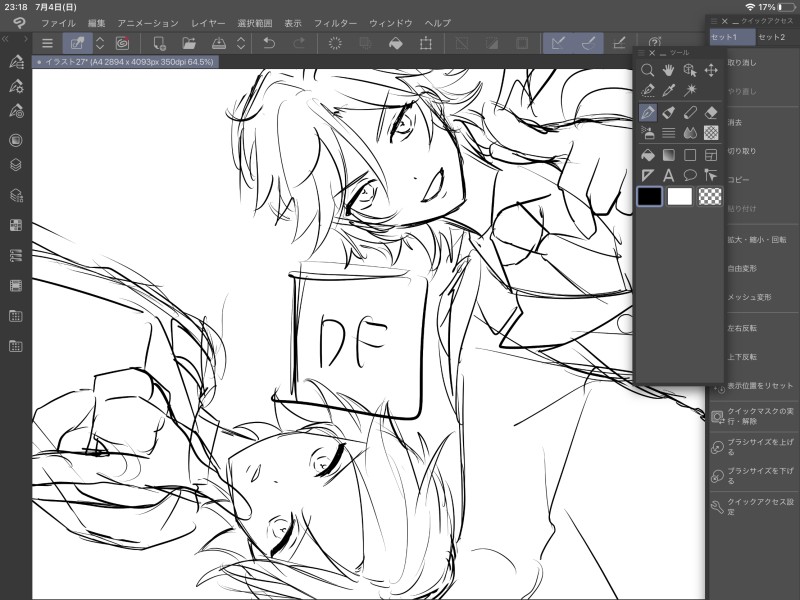Toggle touch gesture edit icon in command bar
This screenshot has width=800, height=600.
pos(78,43)
